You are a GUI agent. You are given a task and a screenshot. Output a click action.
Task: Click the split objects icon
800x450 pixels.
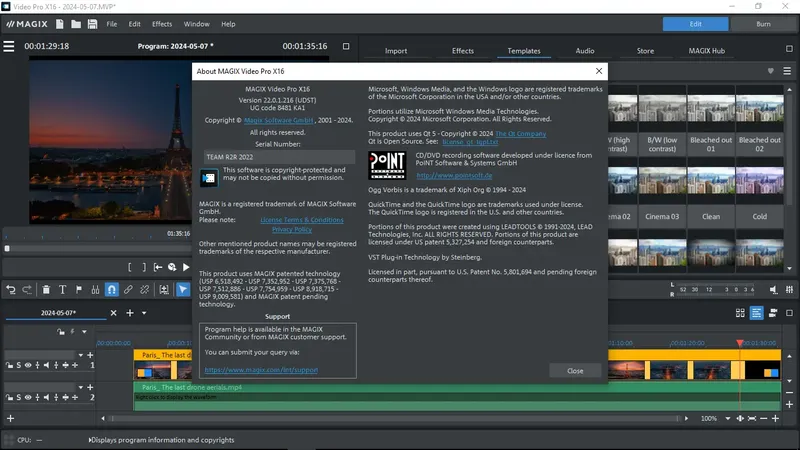pyautogui.click(x=95, y=290)
